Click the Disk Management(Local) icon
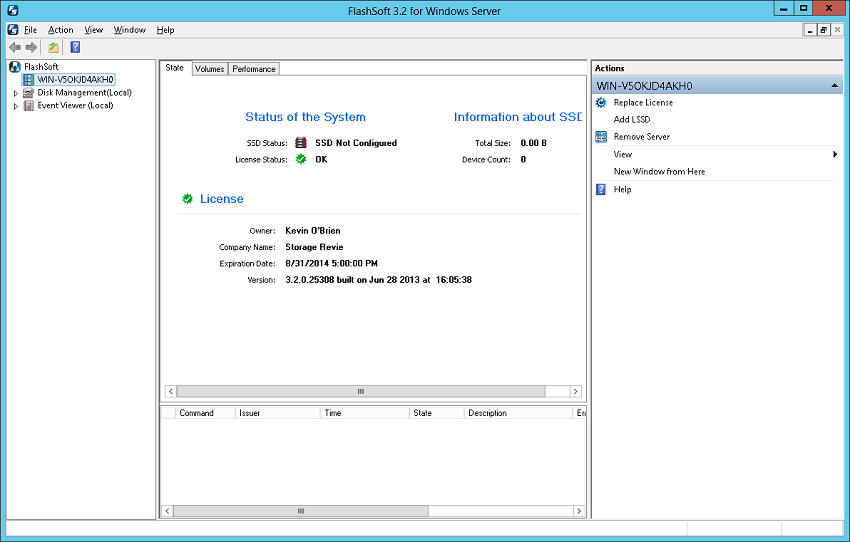 coord(29,93)
